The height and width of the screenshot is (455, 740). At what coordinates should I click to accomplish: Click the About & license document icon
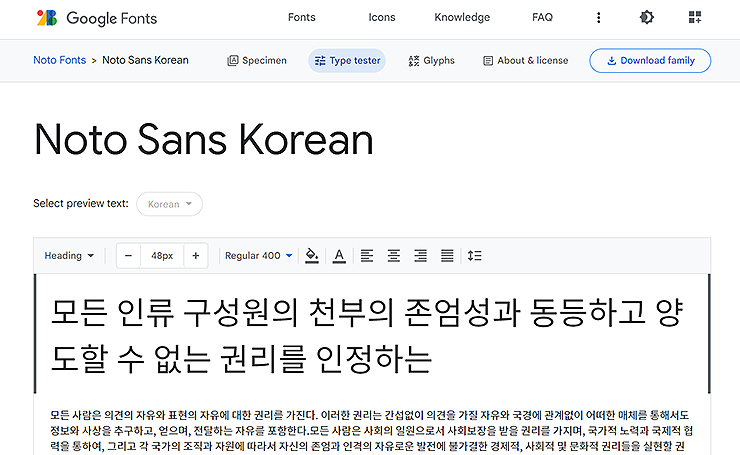(x=488, y=60)
